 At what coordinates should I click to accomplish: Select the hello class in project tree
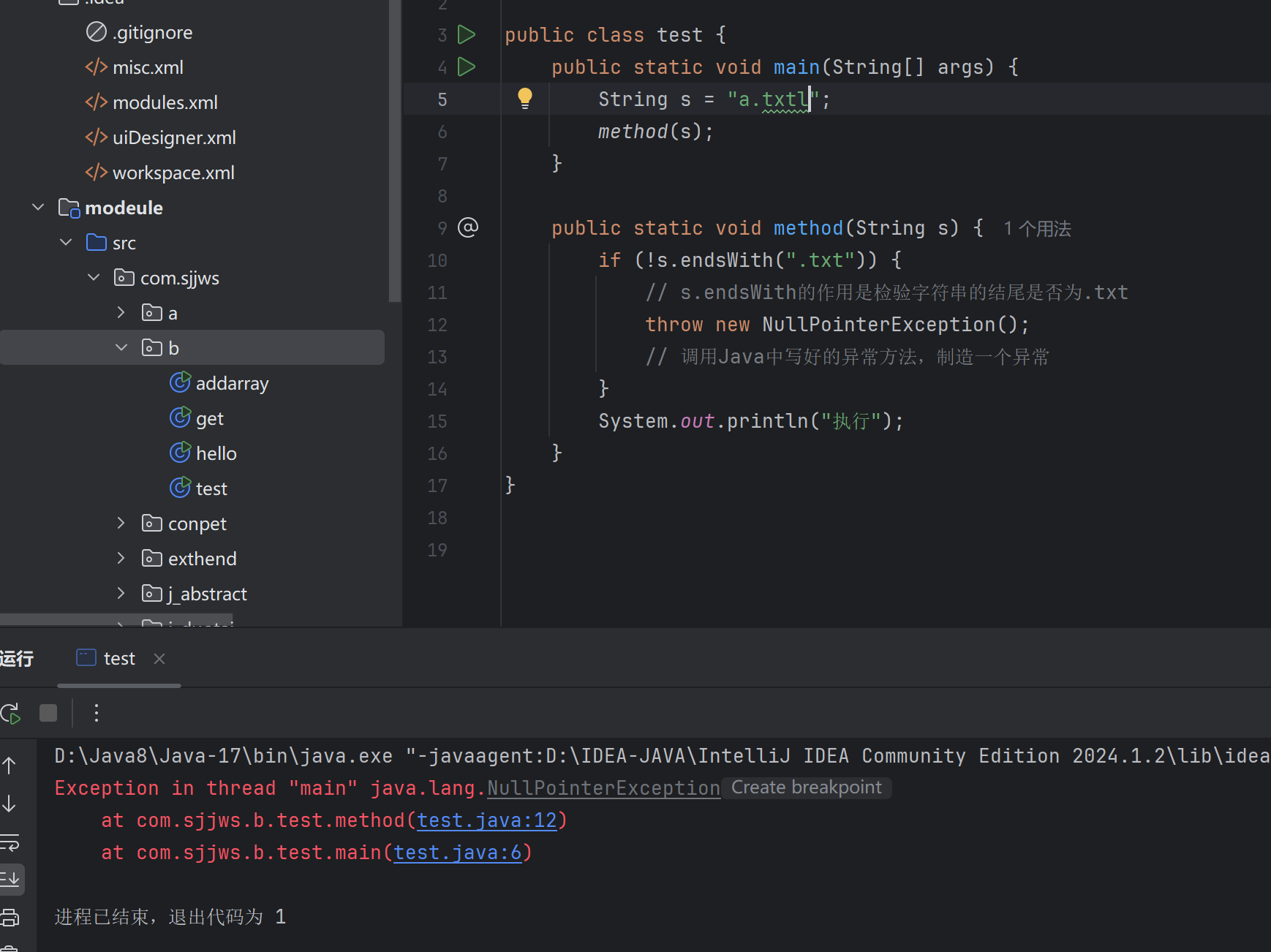click(x=216, y=453)
